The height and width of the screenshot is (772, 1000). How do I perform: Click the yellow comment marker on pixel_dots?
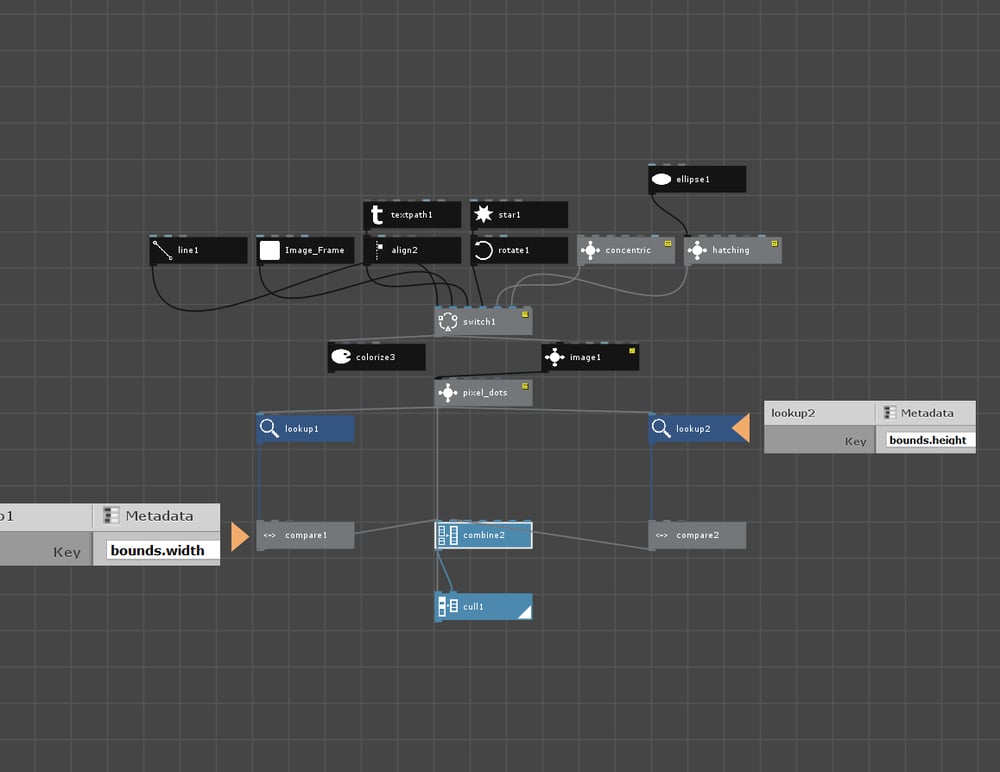coord(526,386)
